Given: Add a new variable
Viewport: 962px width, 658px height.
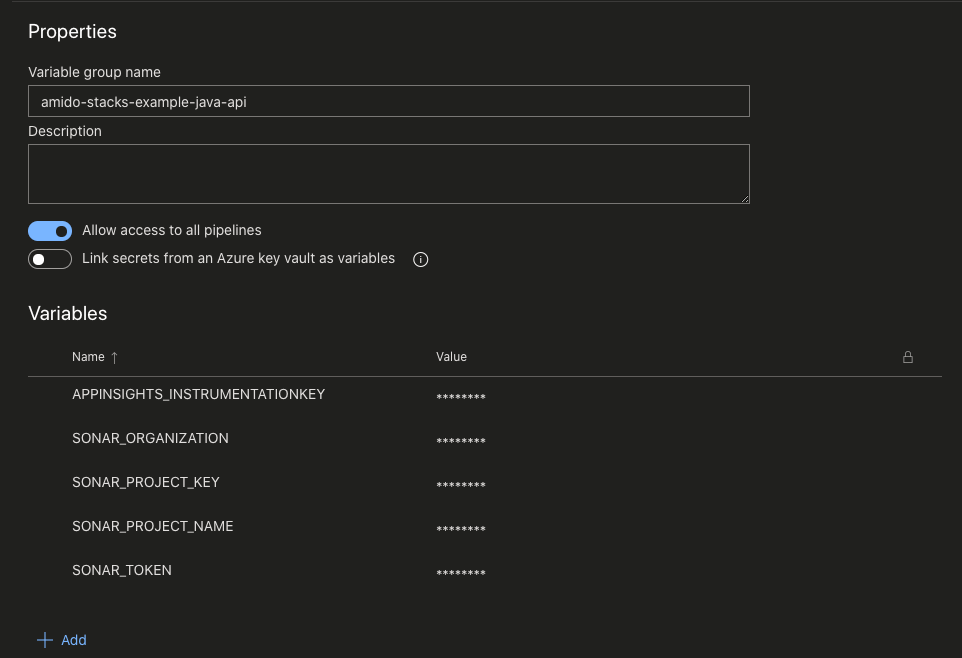Looking at the screenshot, I should (x=62, y=640).
